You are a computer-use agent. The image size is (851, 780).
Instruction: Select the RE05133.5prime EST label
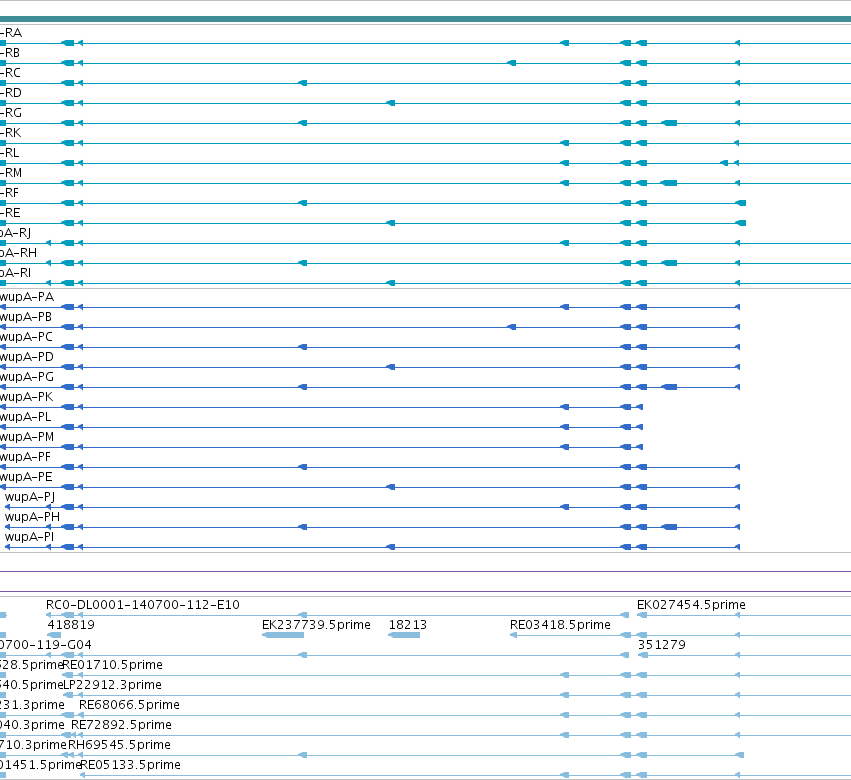coord(130,765)
